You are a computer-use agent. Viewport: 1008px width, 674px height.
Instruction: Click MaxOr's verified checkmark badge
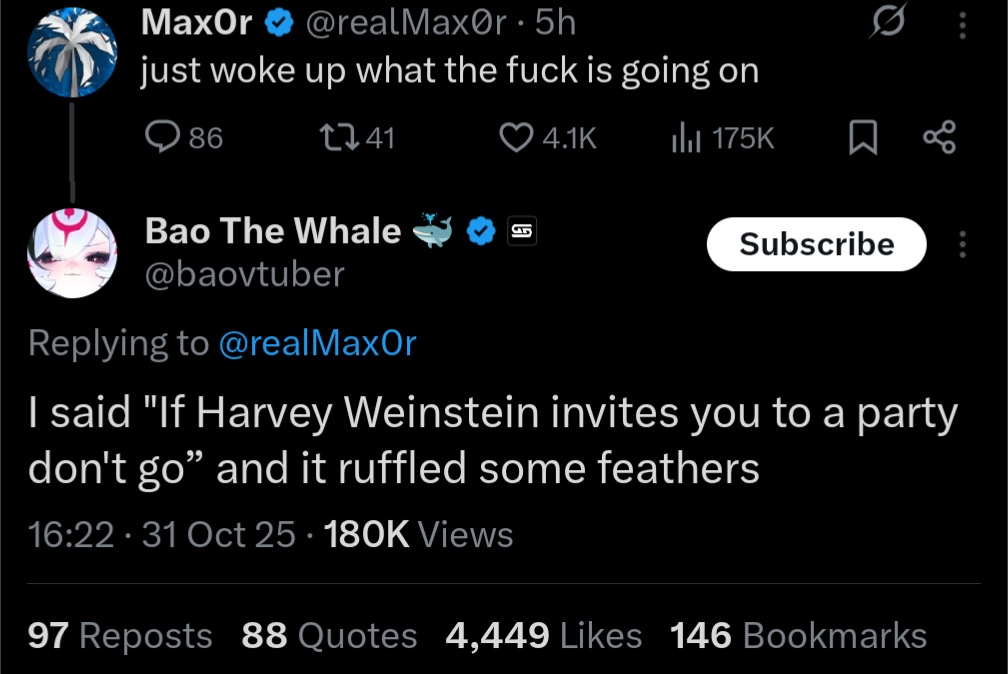[279, 24]
